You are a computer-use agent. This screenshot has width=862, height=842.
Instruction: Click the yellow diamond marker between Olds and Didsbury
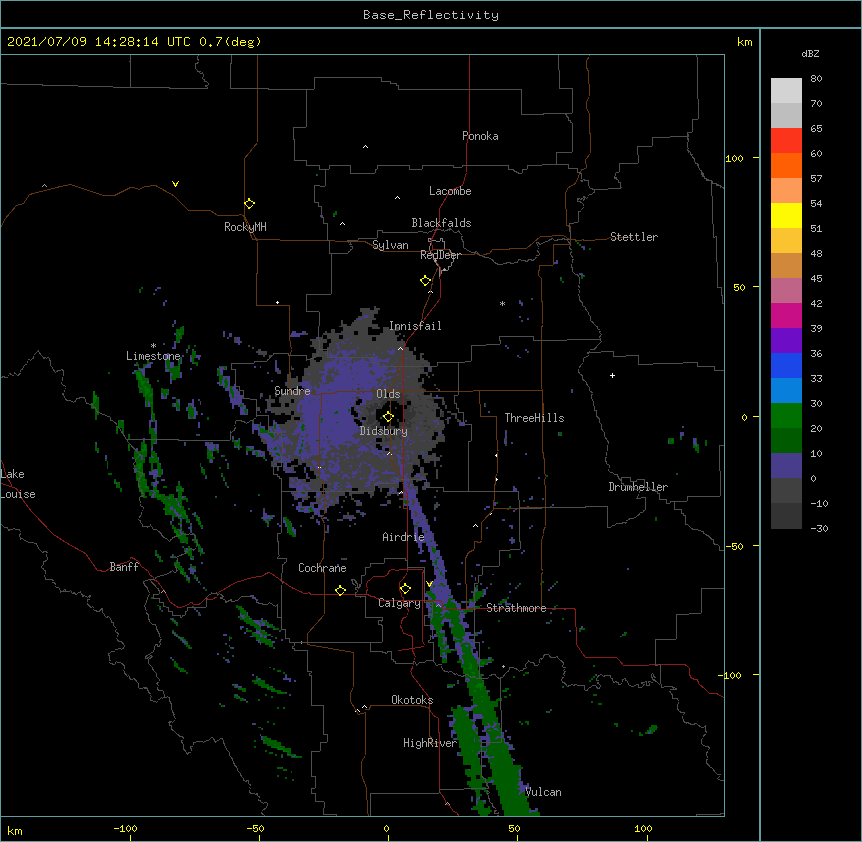point(388,416)
